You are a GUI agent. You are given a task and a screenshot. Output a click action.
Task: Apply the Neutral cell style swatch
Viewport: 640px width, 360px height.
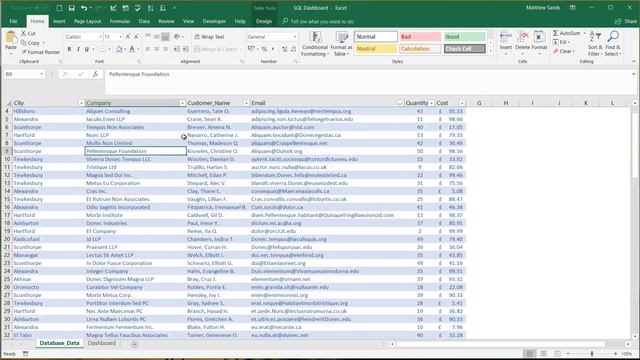[376, 49]
